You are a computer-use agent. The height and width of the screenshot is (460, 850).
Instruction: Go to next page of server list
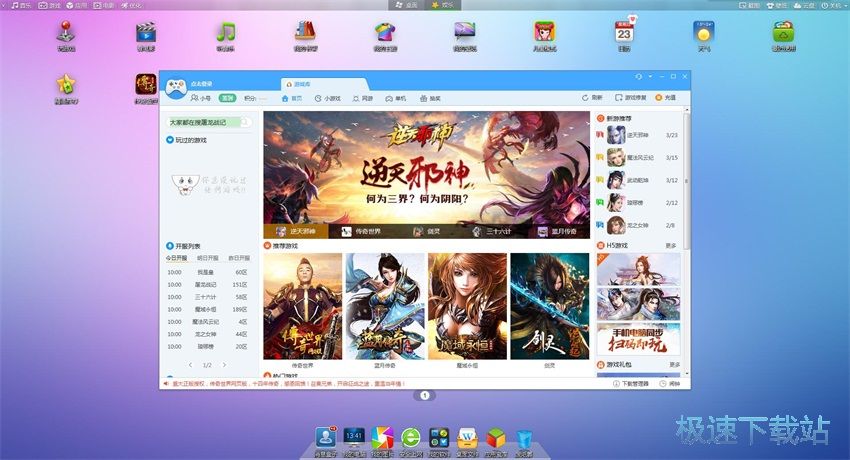(x=224, y=365)
